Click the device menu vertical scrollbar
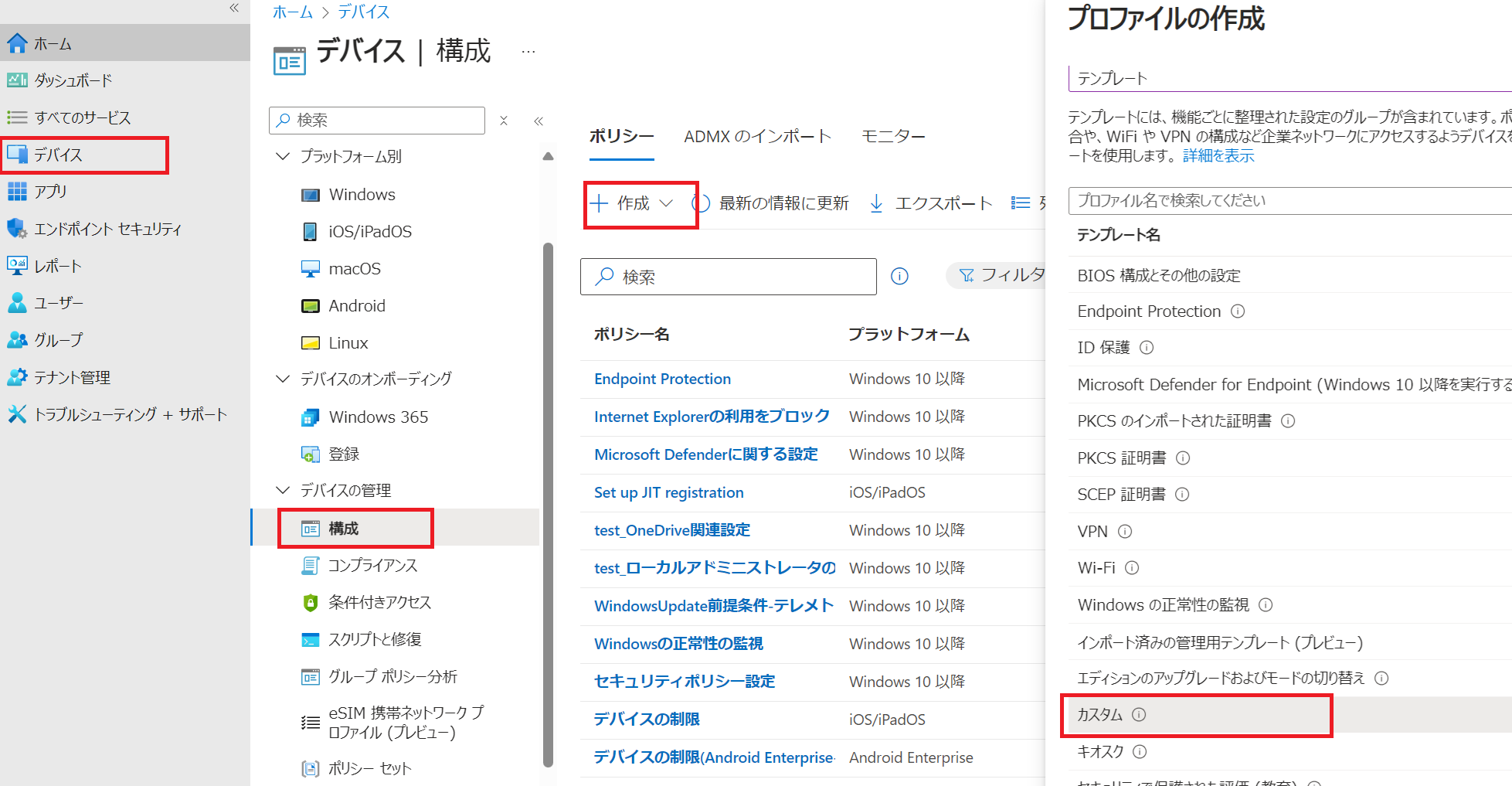Screen dimensions: 1512x786 (549, 504)
